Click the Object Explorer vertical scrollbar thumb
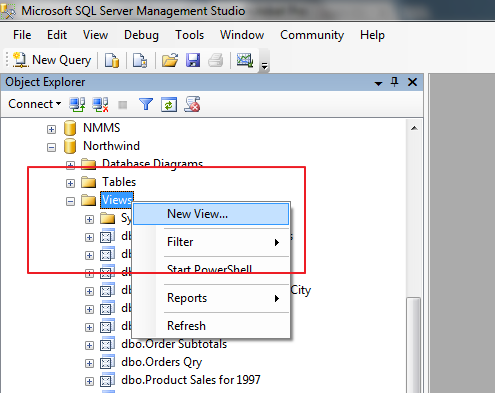The height and width of the screenshot is (393, 495). click(414, 345)
